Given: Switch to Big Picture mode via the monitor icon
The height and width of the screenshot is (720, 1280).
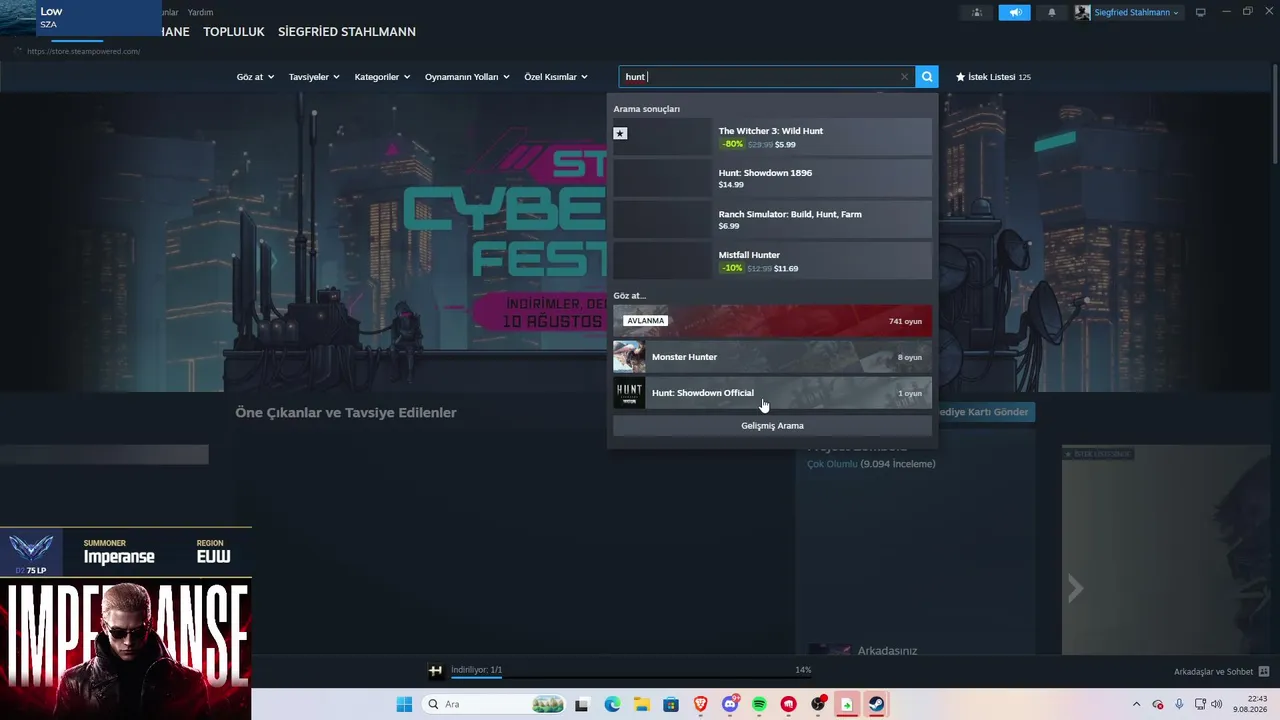Looking at the screenshot, I should [1201, 13].
